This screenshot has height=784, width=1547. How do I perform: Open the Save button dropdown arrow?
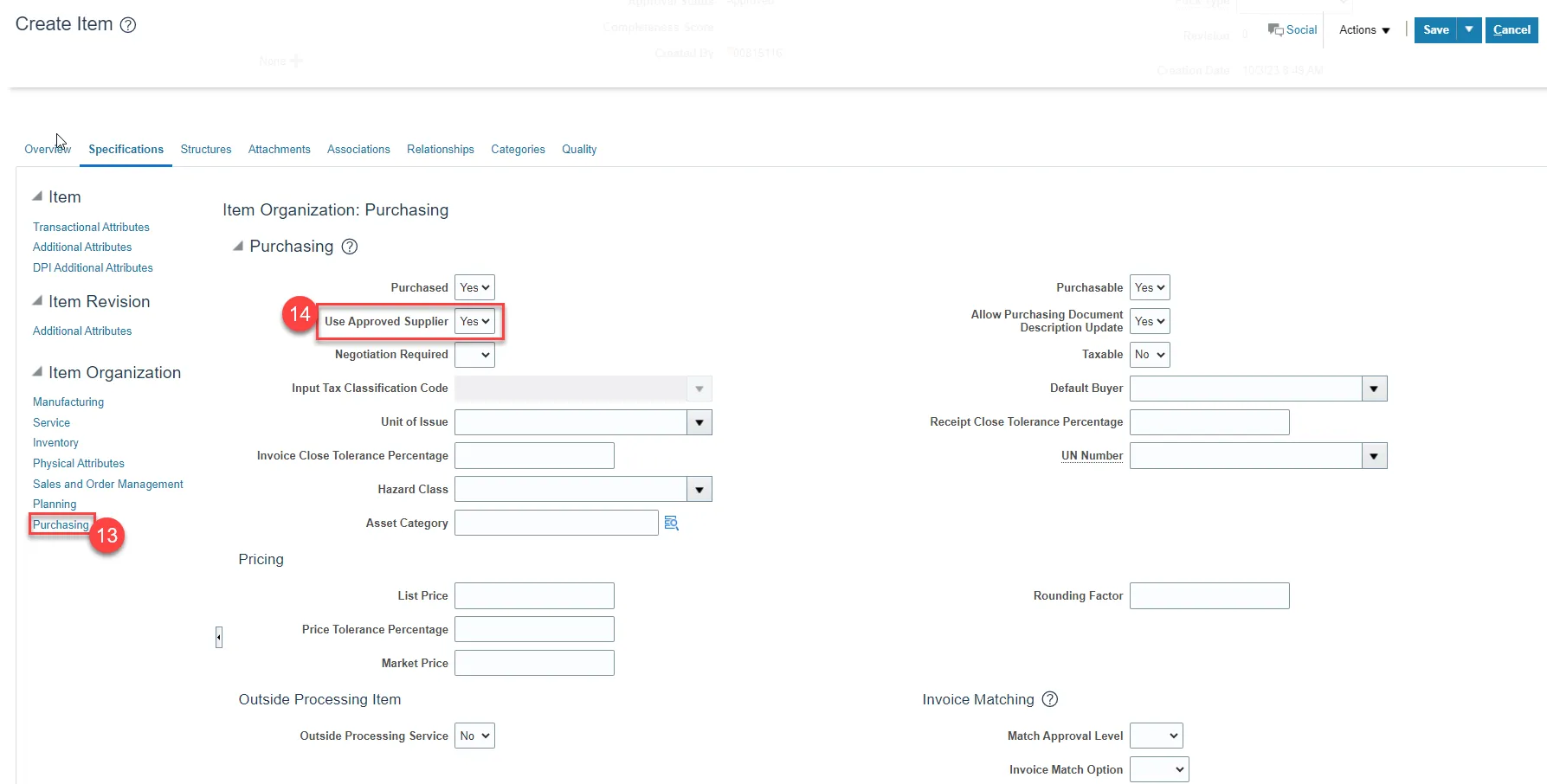pos(1469,29)
